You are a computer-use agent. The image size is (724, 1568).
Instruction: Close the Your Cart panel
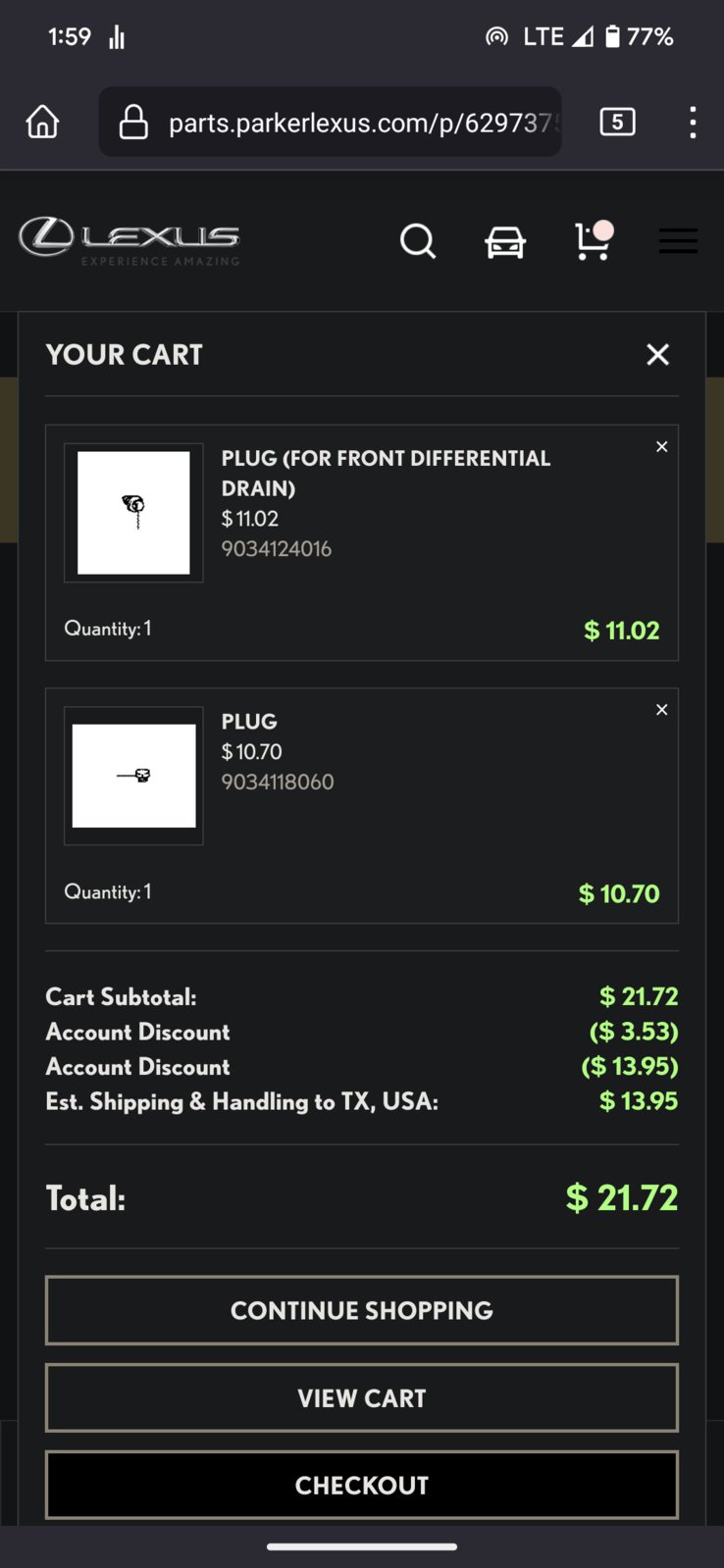coord(657,354)
